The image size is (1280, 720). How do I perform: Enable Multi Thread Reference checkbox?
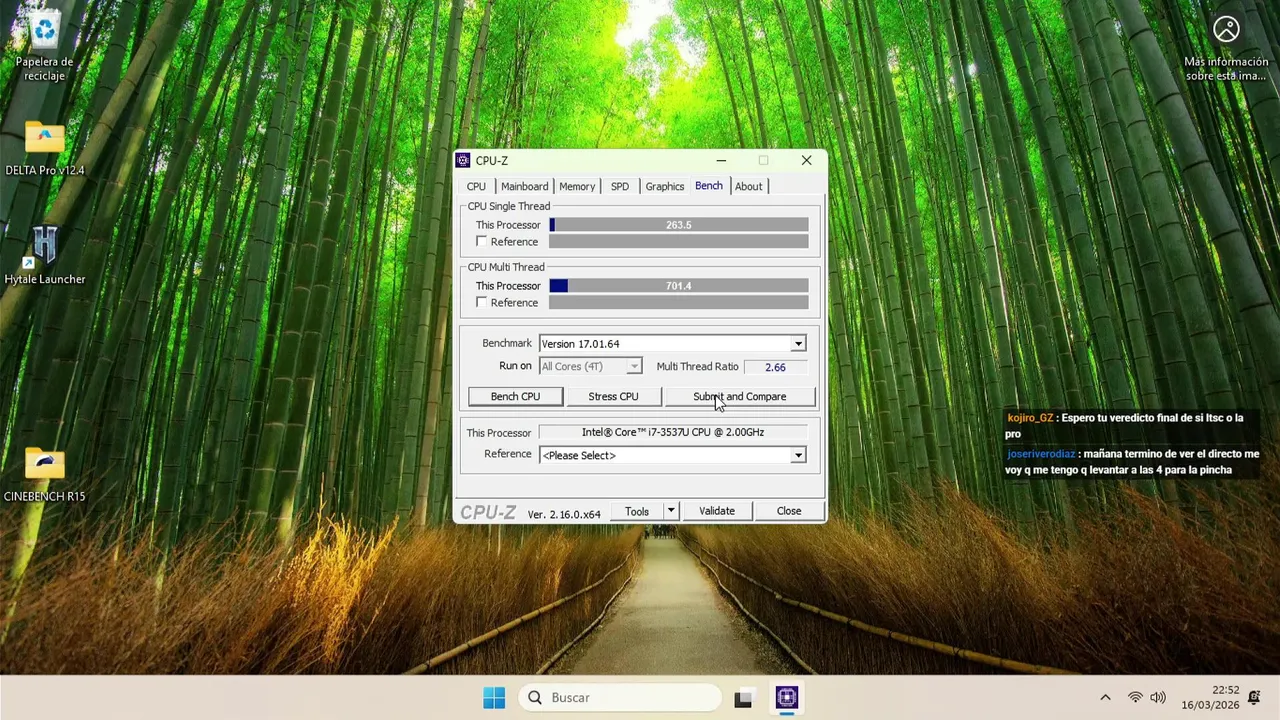coord(482,303)
